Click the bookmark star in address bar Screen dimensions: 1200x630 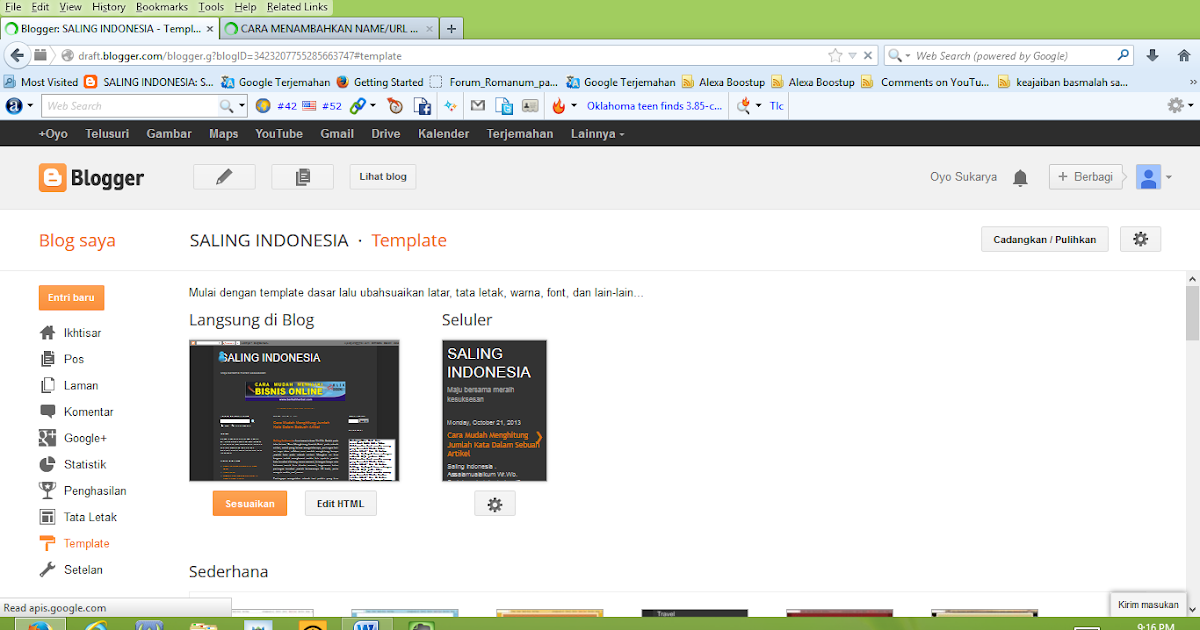835,56
